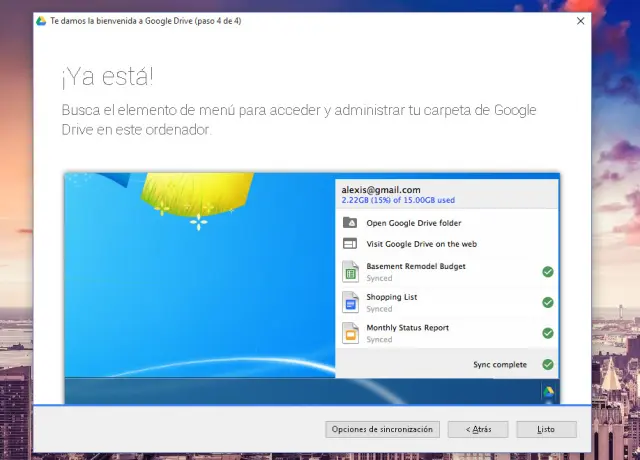The height and width of the screenshot is (460, 640).
Task: Click the 2.22GB of 15.00GB used text
Action: point(398,200)
